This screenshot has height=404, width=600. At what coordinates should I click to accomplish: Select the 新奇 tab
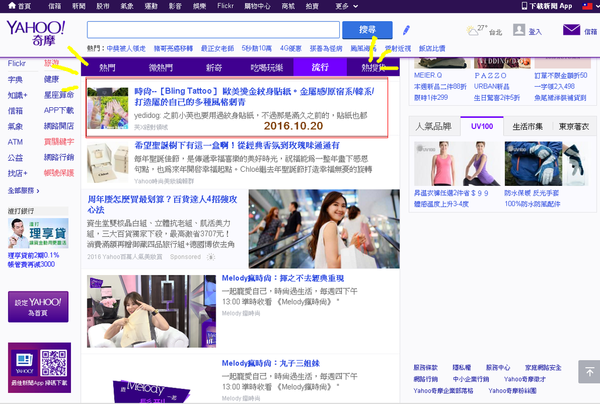click(x=214, y=68)
